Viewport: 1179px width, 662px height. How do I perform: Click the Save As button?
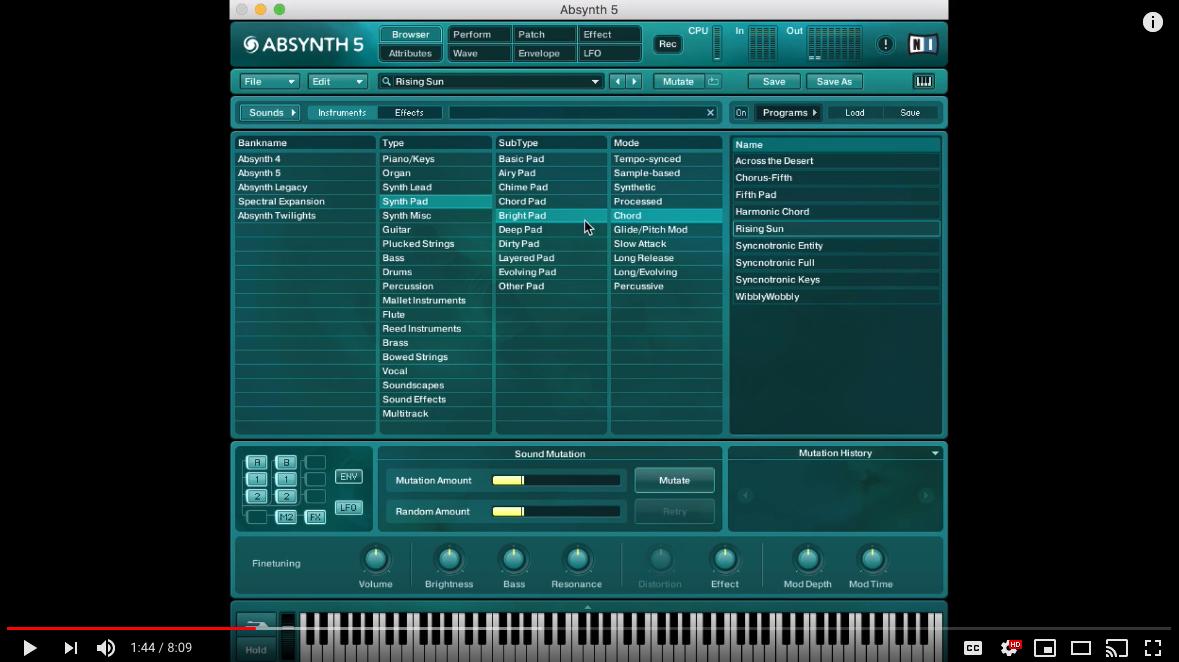coord(834,81)
